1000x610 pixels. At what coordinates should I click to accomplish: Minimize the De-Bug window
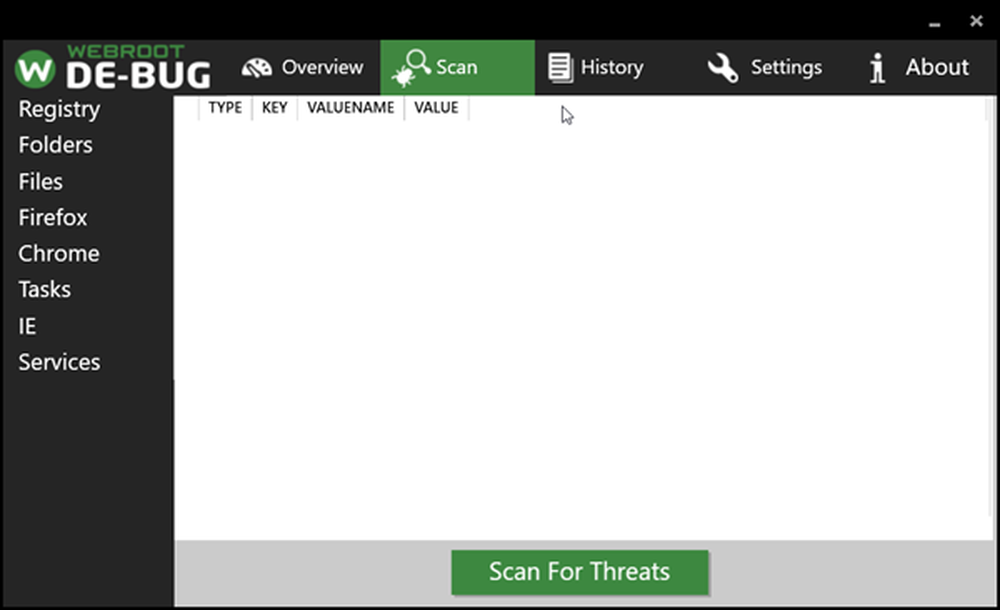[x=934, y=23]
